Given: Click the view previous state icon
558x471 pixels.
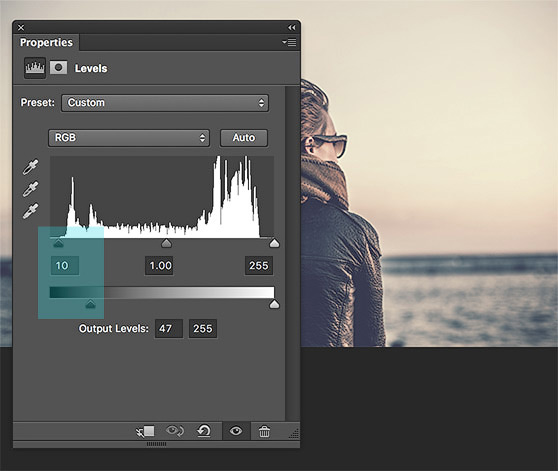Looking at the screenshot, I should click(x=175, y=431).
